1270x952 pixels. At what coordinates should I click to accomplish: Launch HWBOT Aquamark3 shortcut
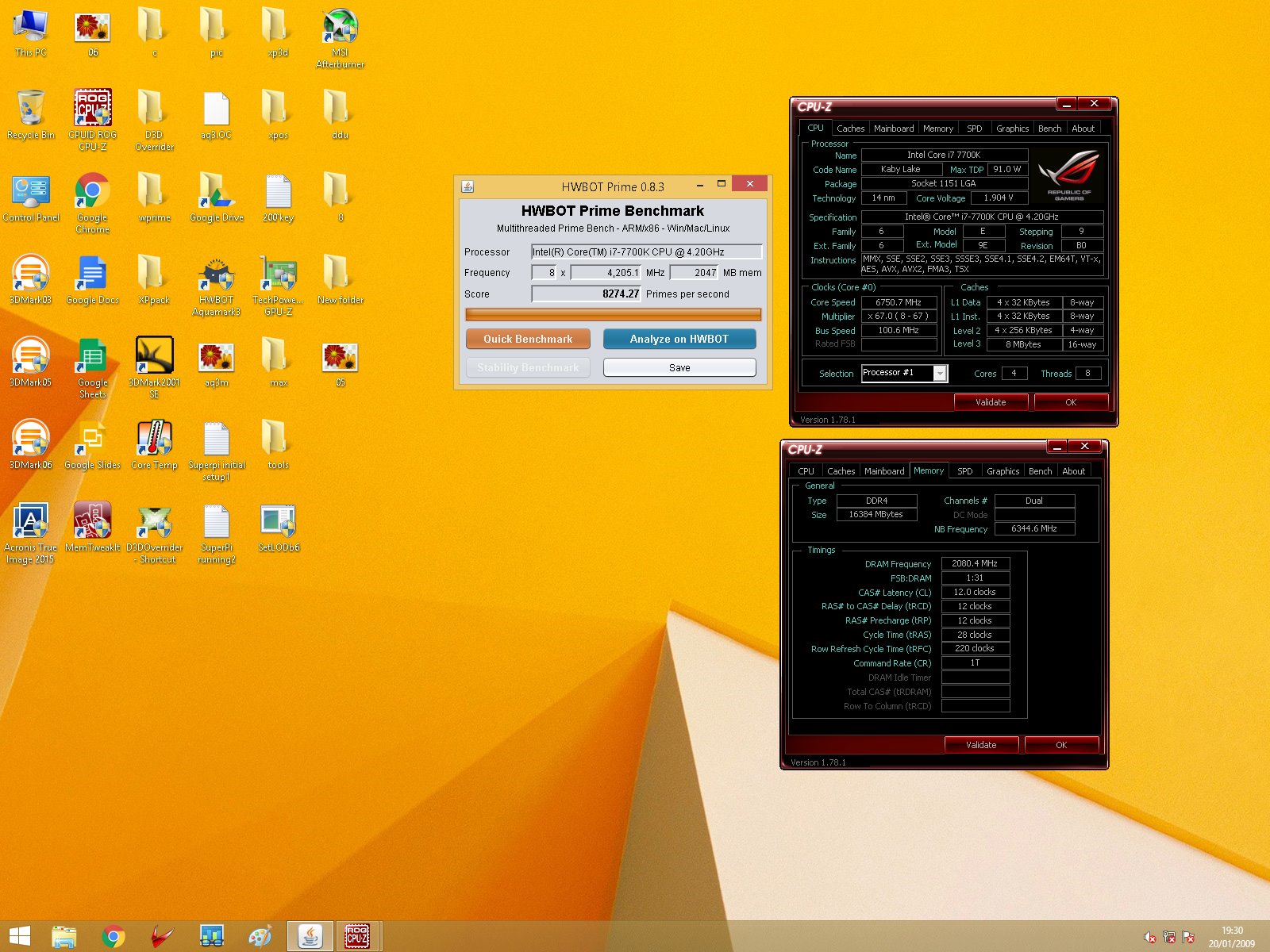tap(217, 286)
